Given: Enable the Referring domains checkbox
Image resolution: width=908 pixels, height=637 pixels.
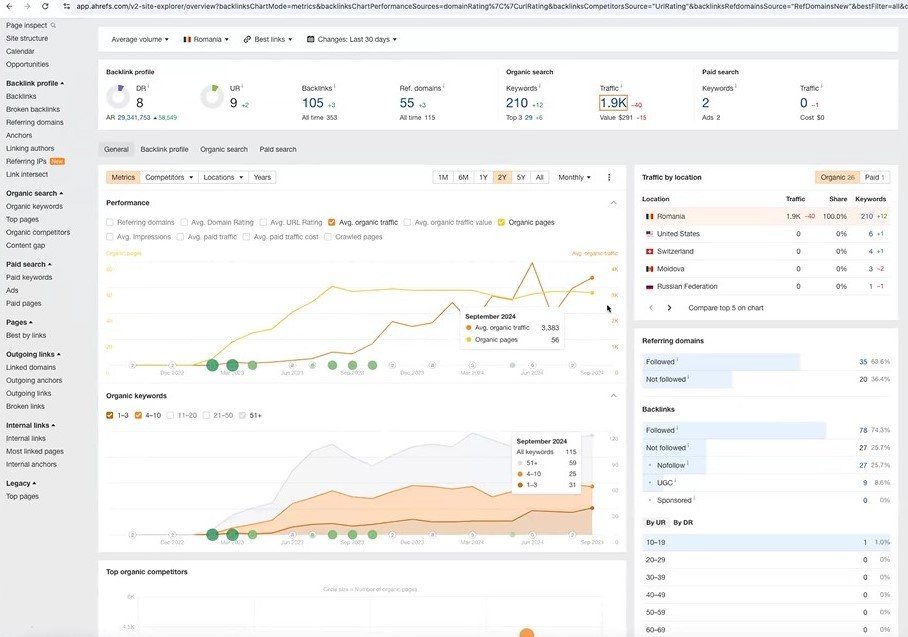Looking at the screenshot, I should (110, 222).
